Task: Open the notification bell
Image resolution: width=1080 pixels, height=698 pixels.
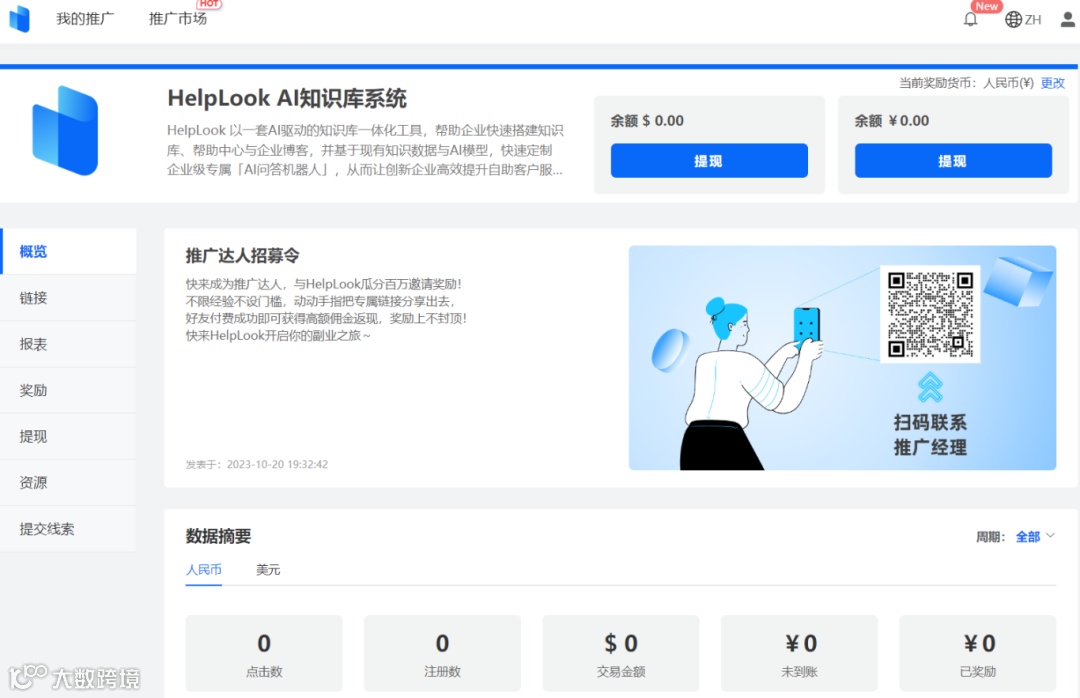Action: (x=969, y=19)
